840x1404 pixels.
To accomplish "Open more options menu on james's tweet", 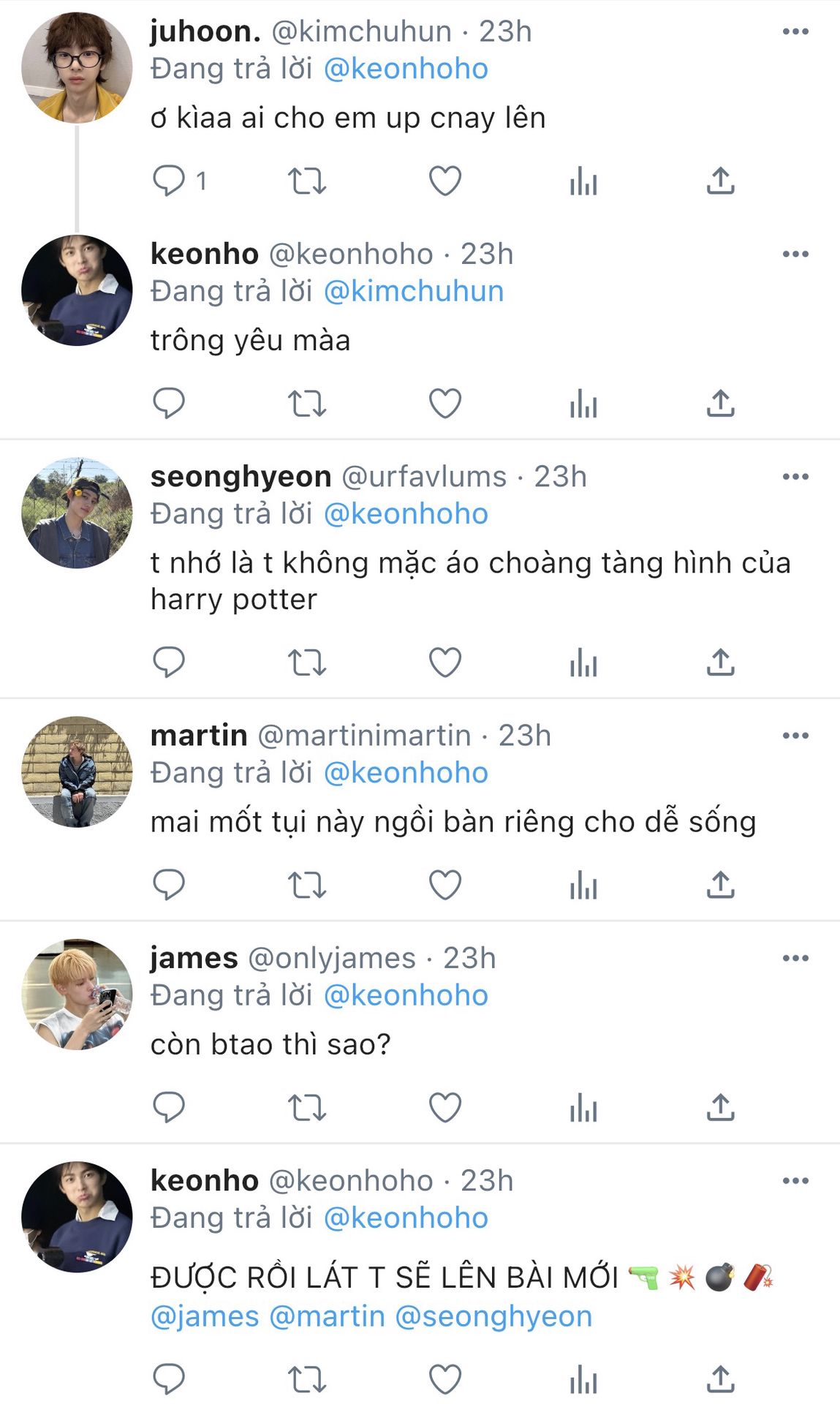I will tap(795, 958).
